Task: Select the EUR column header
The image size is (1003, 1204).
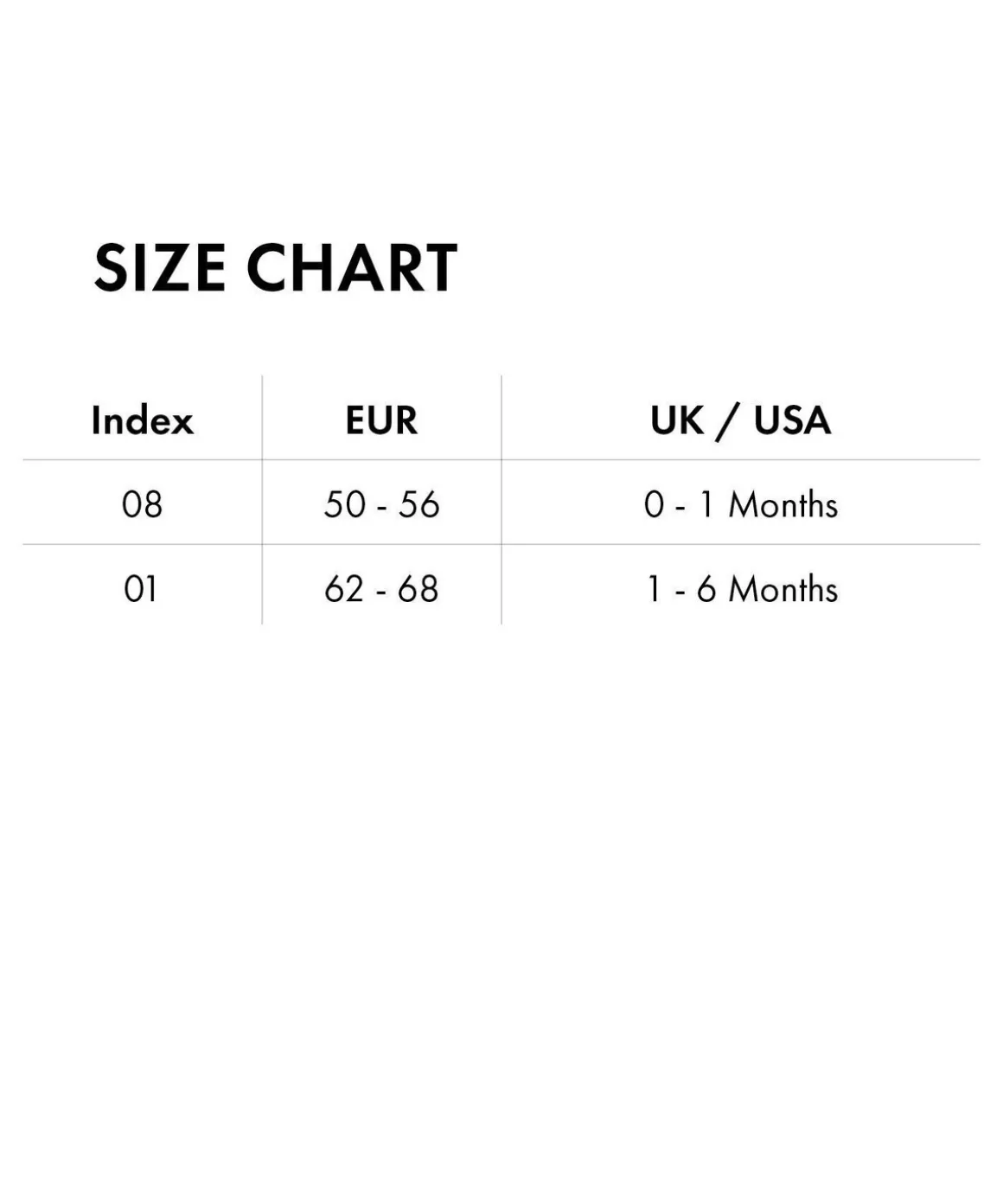Action: [381, 421]
